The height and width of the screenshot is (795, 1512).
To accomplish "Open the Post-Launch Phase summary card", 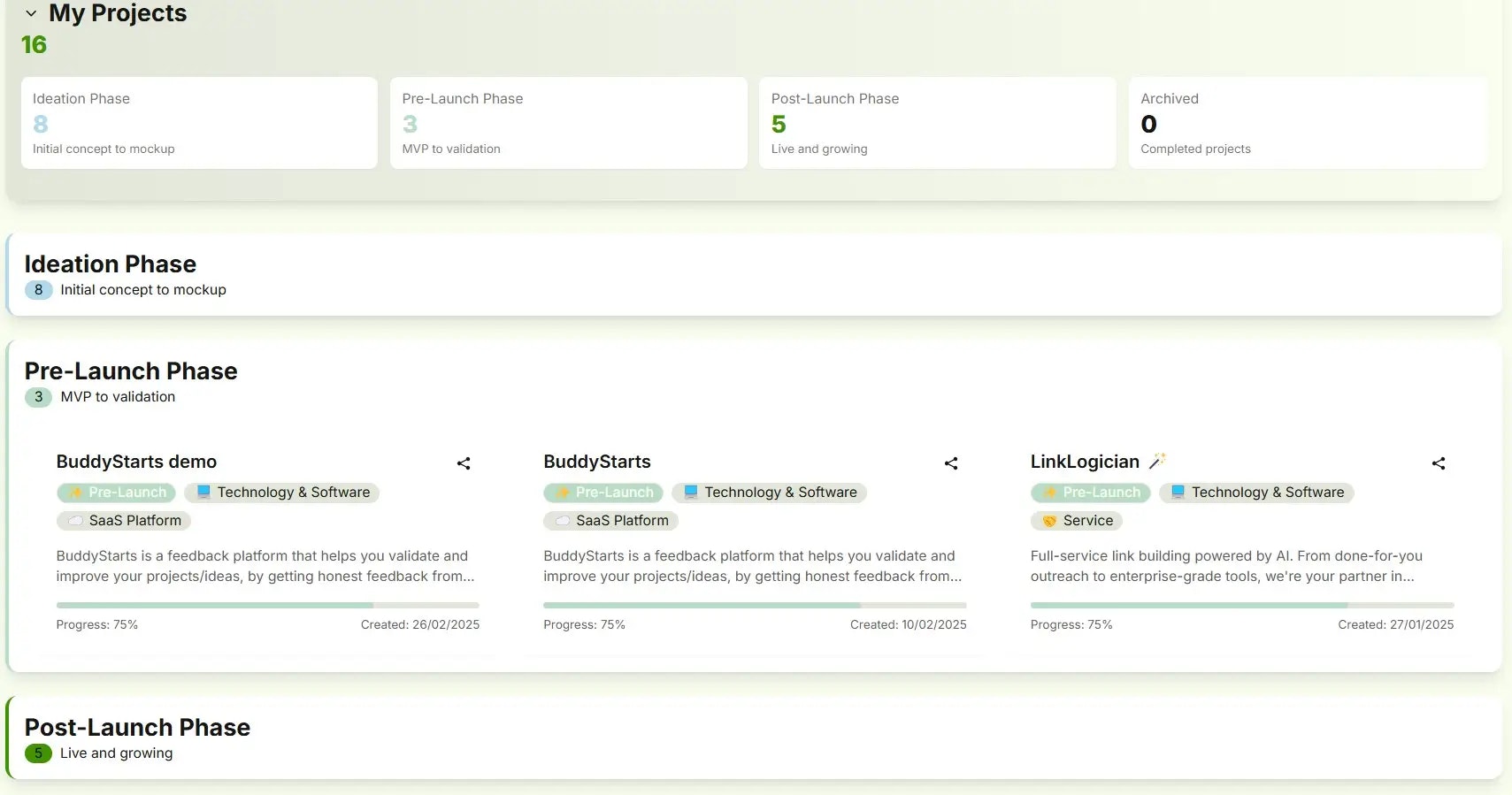I will pyautogui.click(x=937, y=123).
